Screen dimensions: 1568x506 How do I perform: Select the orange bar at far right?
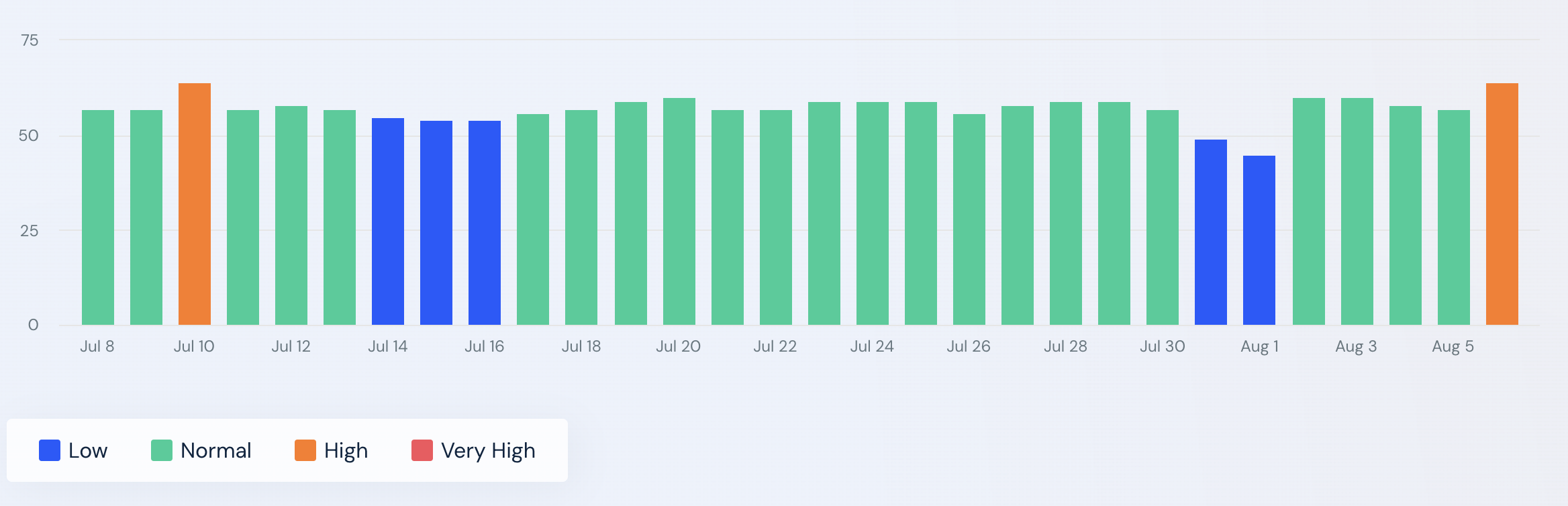1502,204
